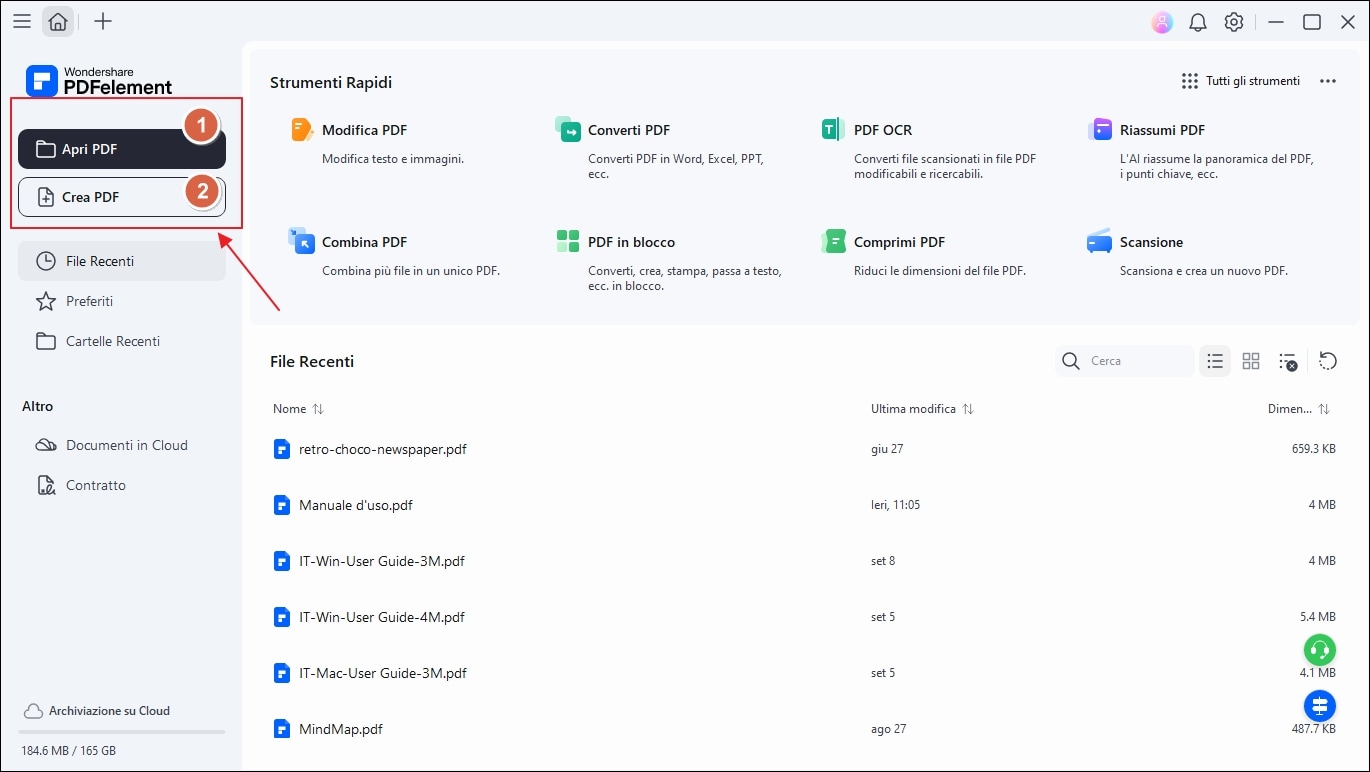Go to the Home tab icon
The height and width of the screenshot is (772, 1370).
(x=58, y=21)
